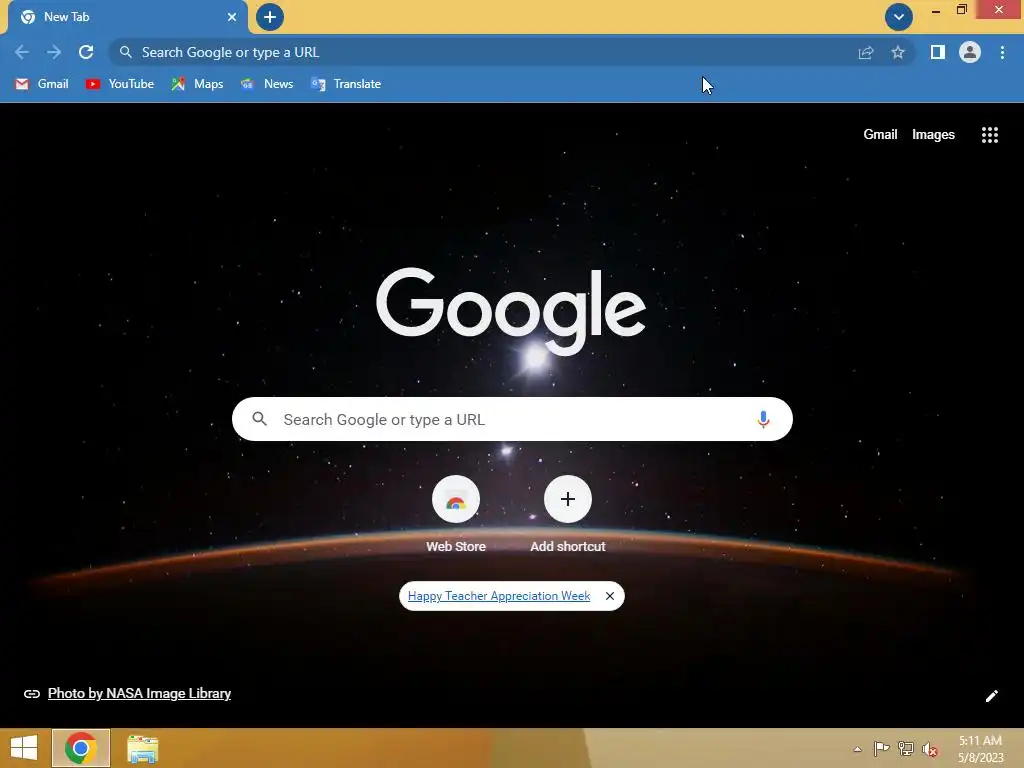Click the Google search box

tap(512, 419)
